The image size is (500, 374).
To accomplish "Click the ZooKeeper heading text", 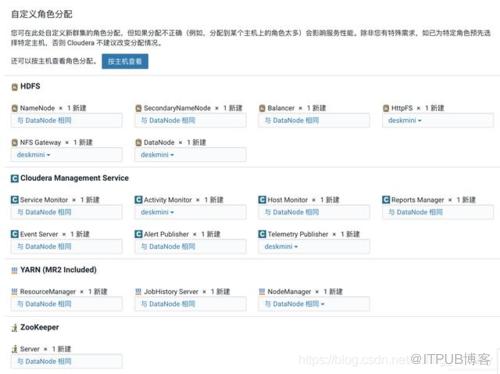I will (x=39, y=327).
